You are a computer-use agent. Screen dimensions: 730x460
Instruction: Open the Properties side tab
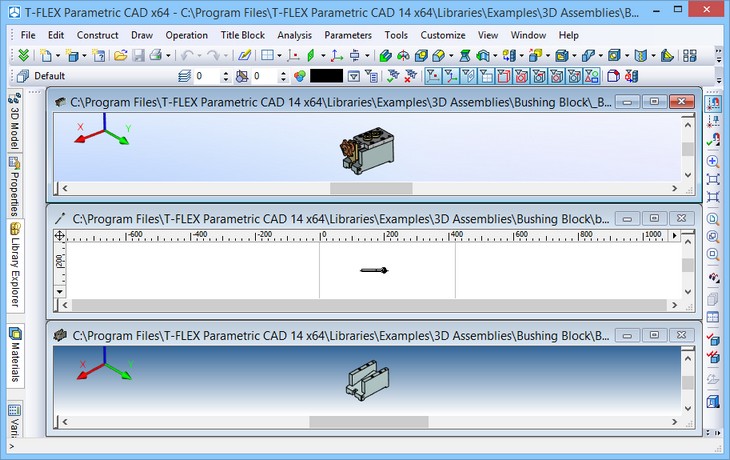pyautogui.click(x=15, y=186)
